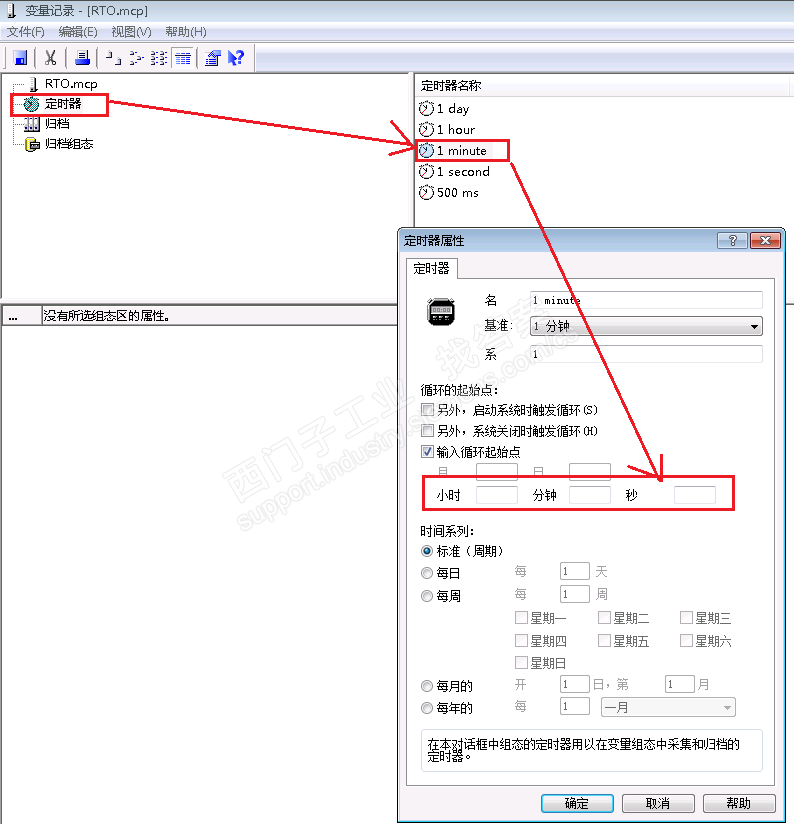Select the 标准(周期) radio button
Image resolution: width=794 pixels, height=824 pixels.
(427, 551)
